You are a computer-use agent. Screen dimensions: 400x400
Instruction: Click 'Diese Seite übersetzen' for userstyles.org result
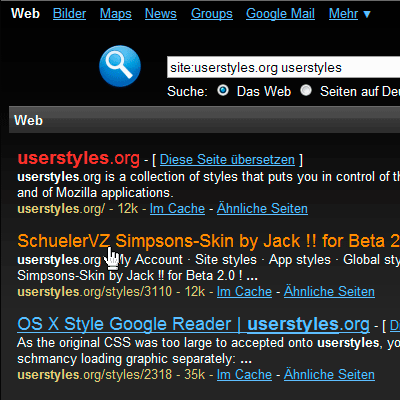[227, 160]
